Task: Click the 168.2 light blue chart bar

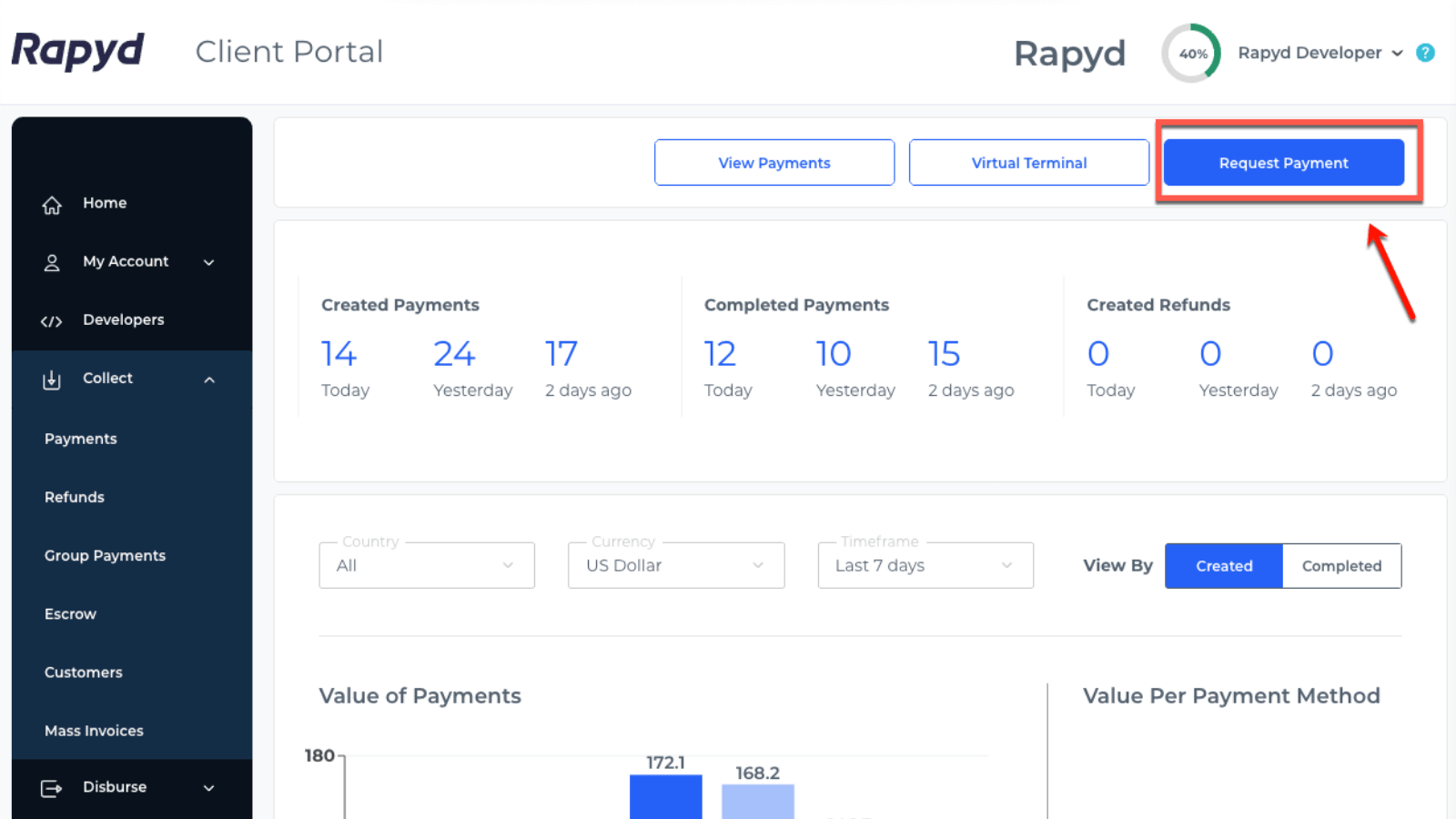Action: pos(758,802)
